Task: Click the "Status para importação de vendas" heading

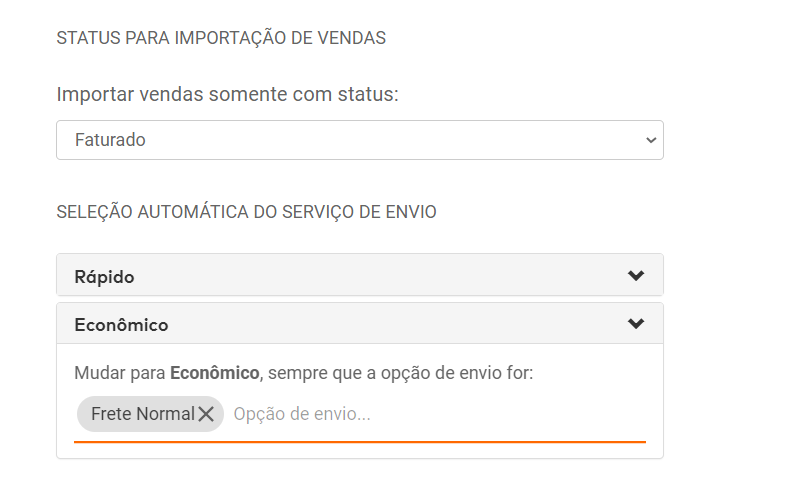Action: coord(221,38)
